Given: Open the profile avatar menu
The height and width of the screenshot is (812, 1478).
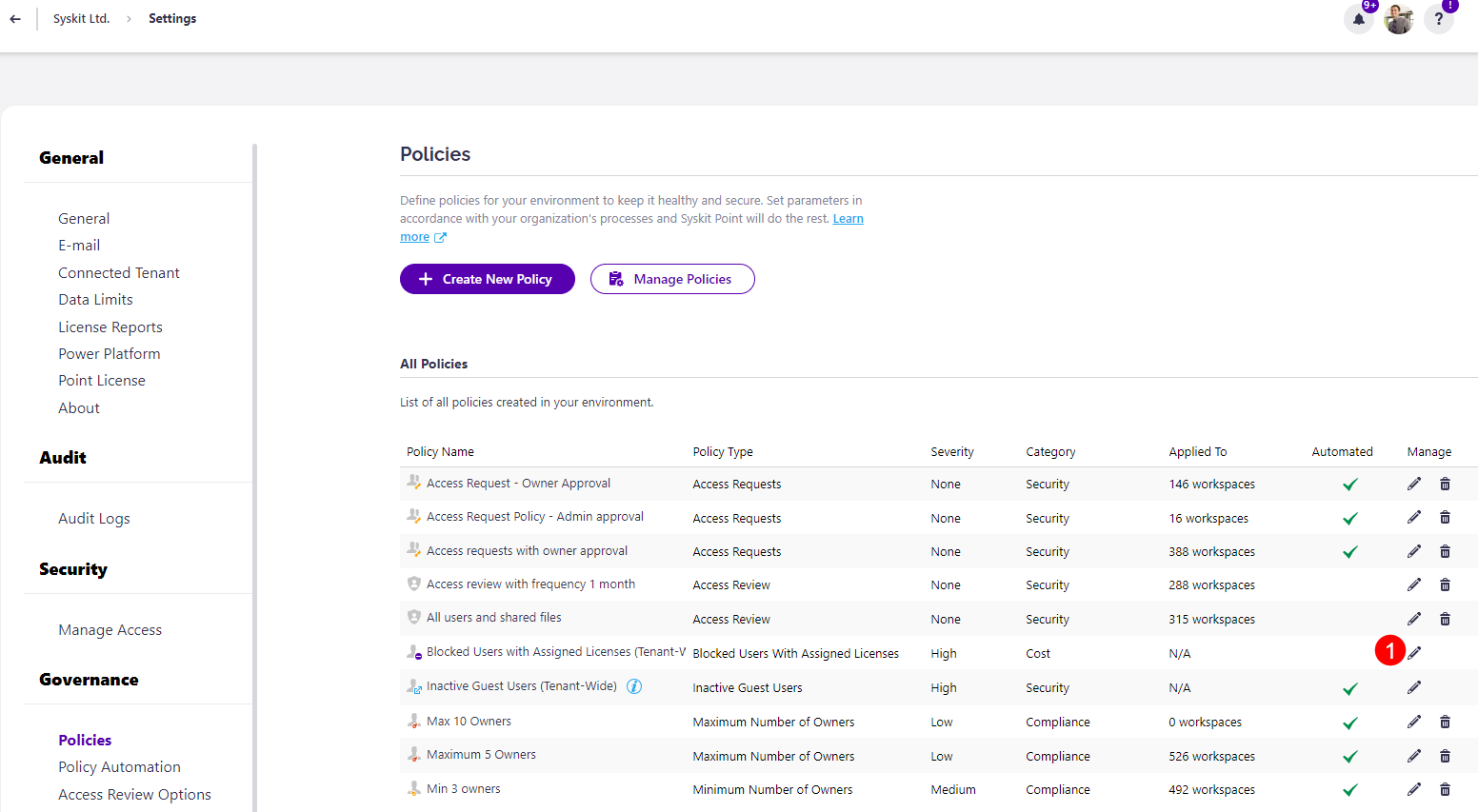Looking at the screenshot, I should pos(1399,19).
